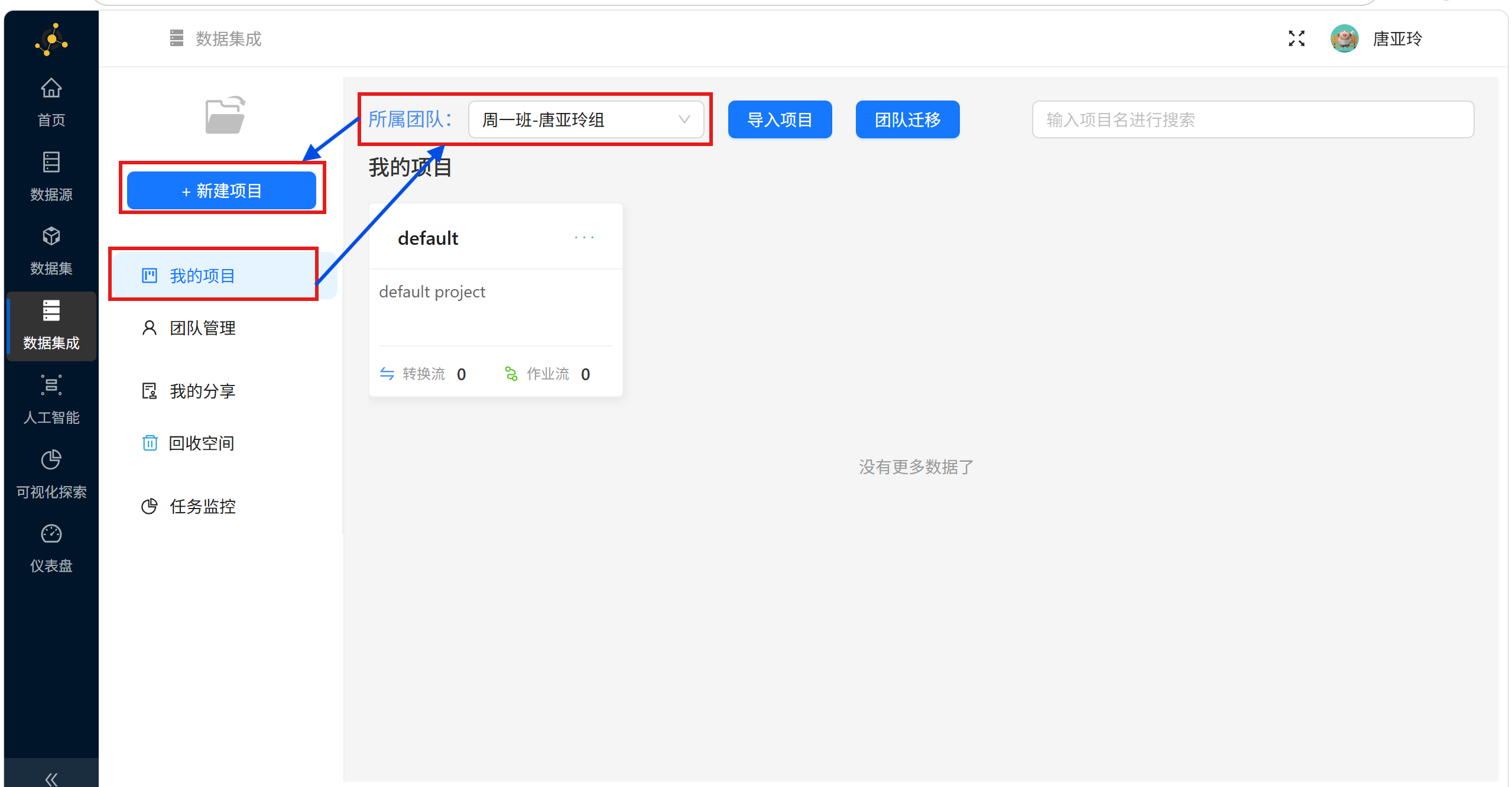
Task: Open 团队管理 team management menu item
Action: pos(202,328)
